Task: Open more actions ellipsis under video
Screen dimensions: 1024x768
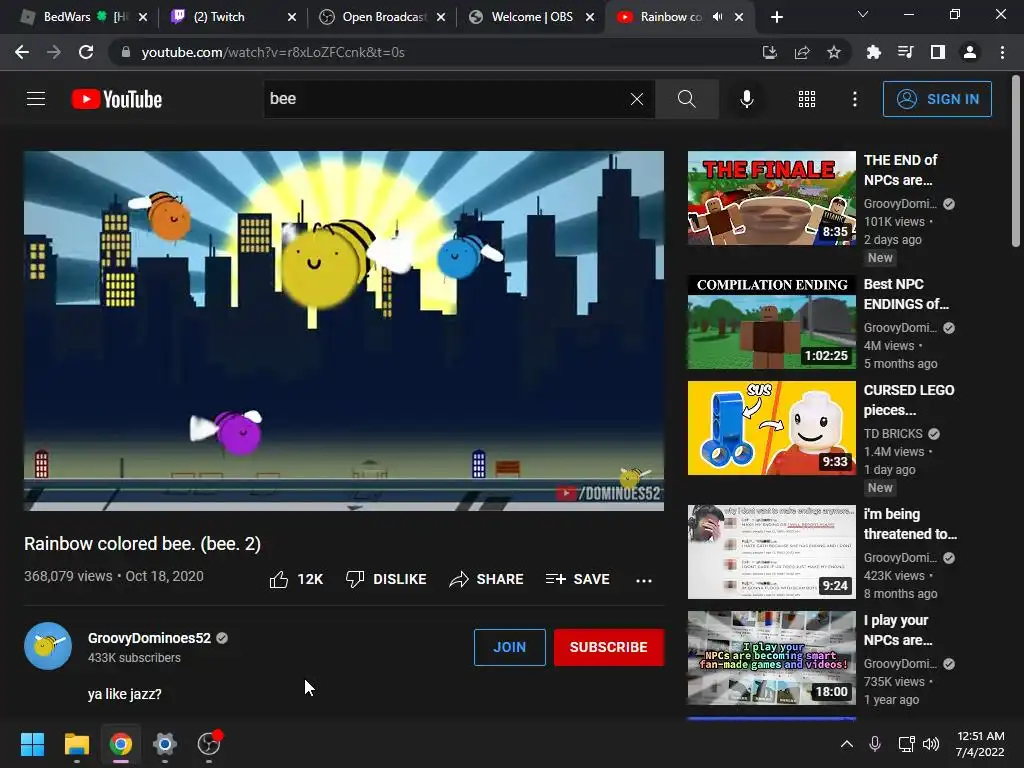Action: coord(643,580)
